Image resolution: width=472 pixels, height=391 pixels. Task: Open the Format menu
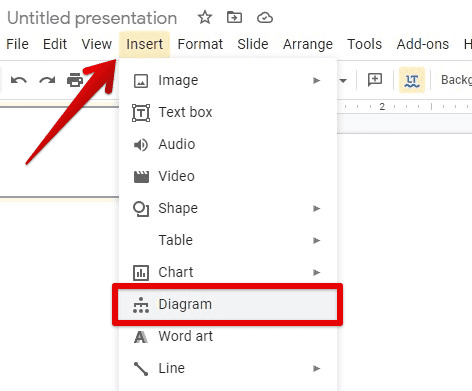point(200,44)
